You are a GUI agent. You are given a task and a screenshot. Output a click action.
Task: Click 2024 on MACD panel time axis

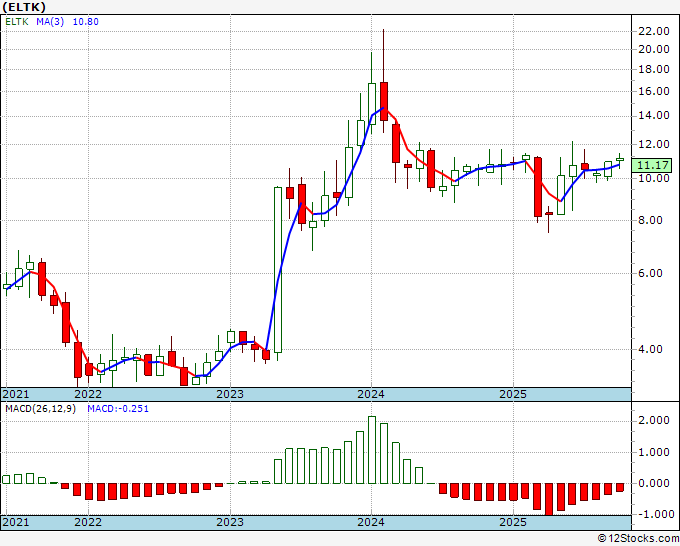pyautogui.click(x=371, y=522)
